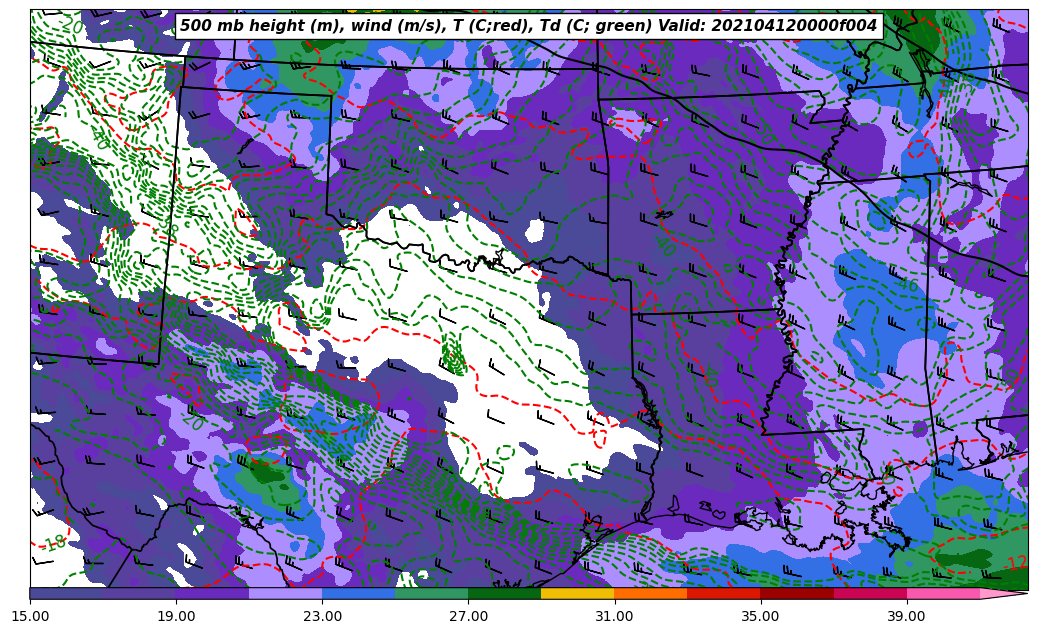Click the yellow segment of the colorbar

coord(577,594)
